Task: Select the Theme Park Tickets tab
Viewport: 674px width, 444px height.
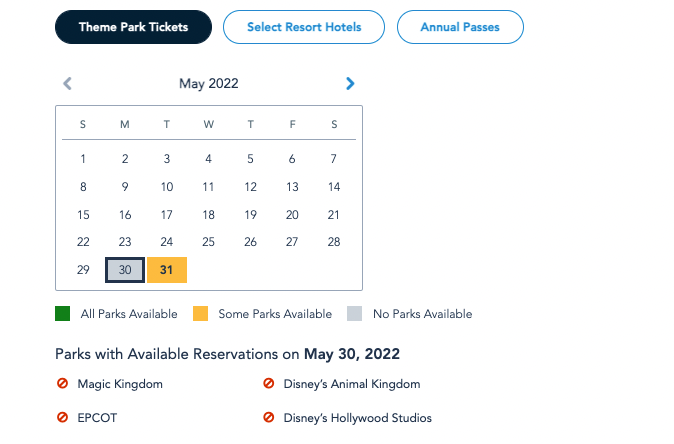Action: coord(133,27)
